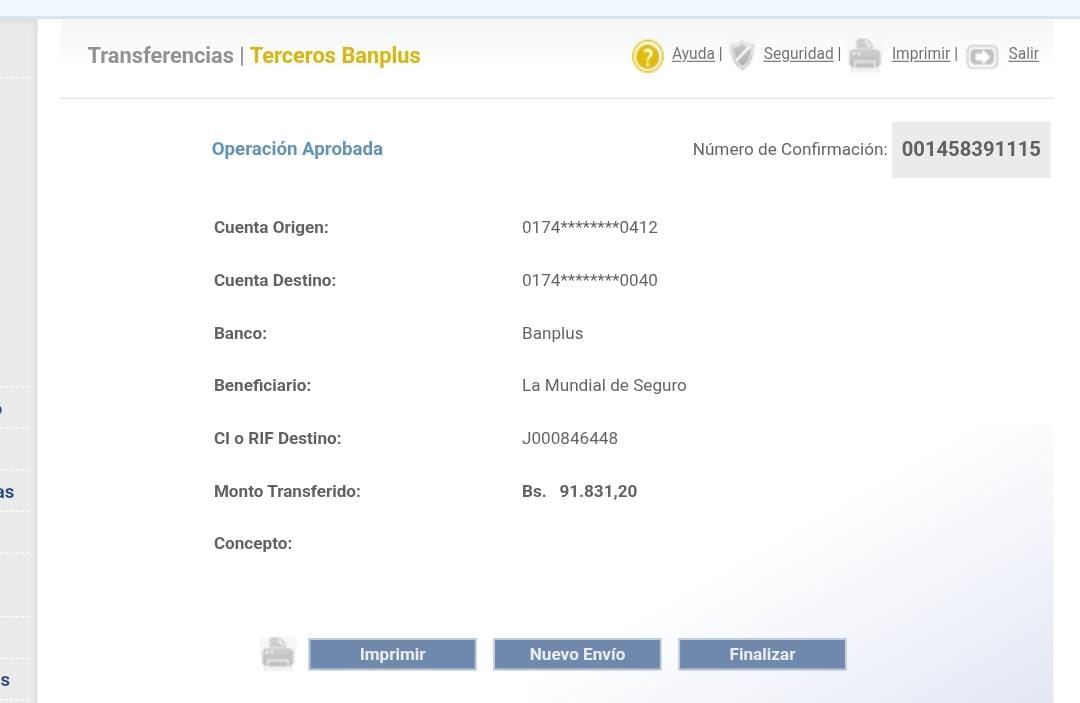Click the Transferencias heading
The width and height of the screenshot is (1080, 703).
(x=160, y=56)
